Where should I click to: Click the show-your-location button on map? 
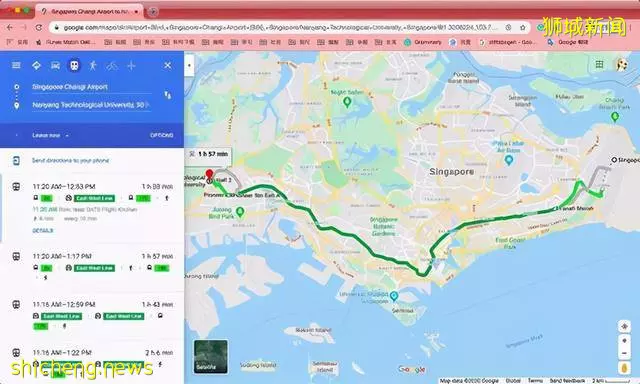click(x=624, y=326)
